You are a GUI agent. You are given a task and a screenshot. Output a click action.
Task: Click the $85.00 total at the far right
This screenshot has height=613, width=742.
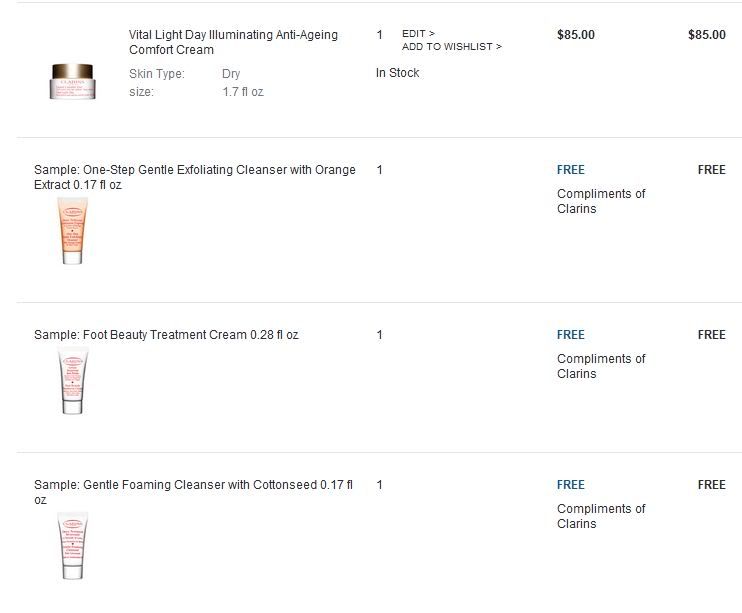(x=706, y=35)
